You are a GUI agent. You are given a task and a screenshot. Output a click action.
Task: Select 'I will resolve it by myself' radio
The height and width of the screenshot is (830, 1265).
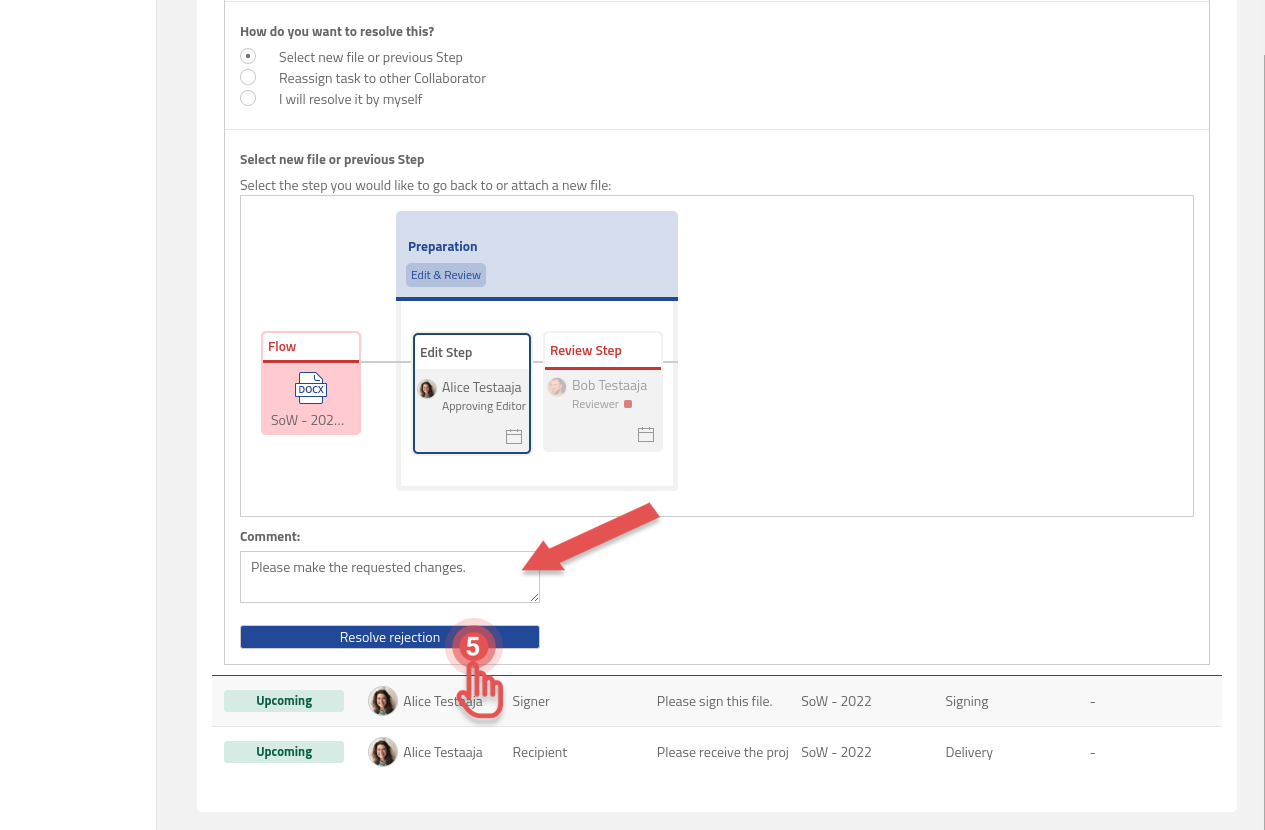(x=248, y=98)
